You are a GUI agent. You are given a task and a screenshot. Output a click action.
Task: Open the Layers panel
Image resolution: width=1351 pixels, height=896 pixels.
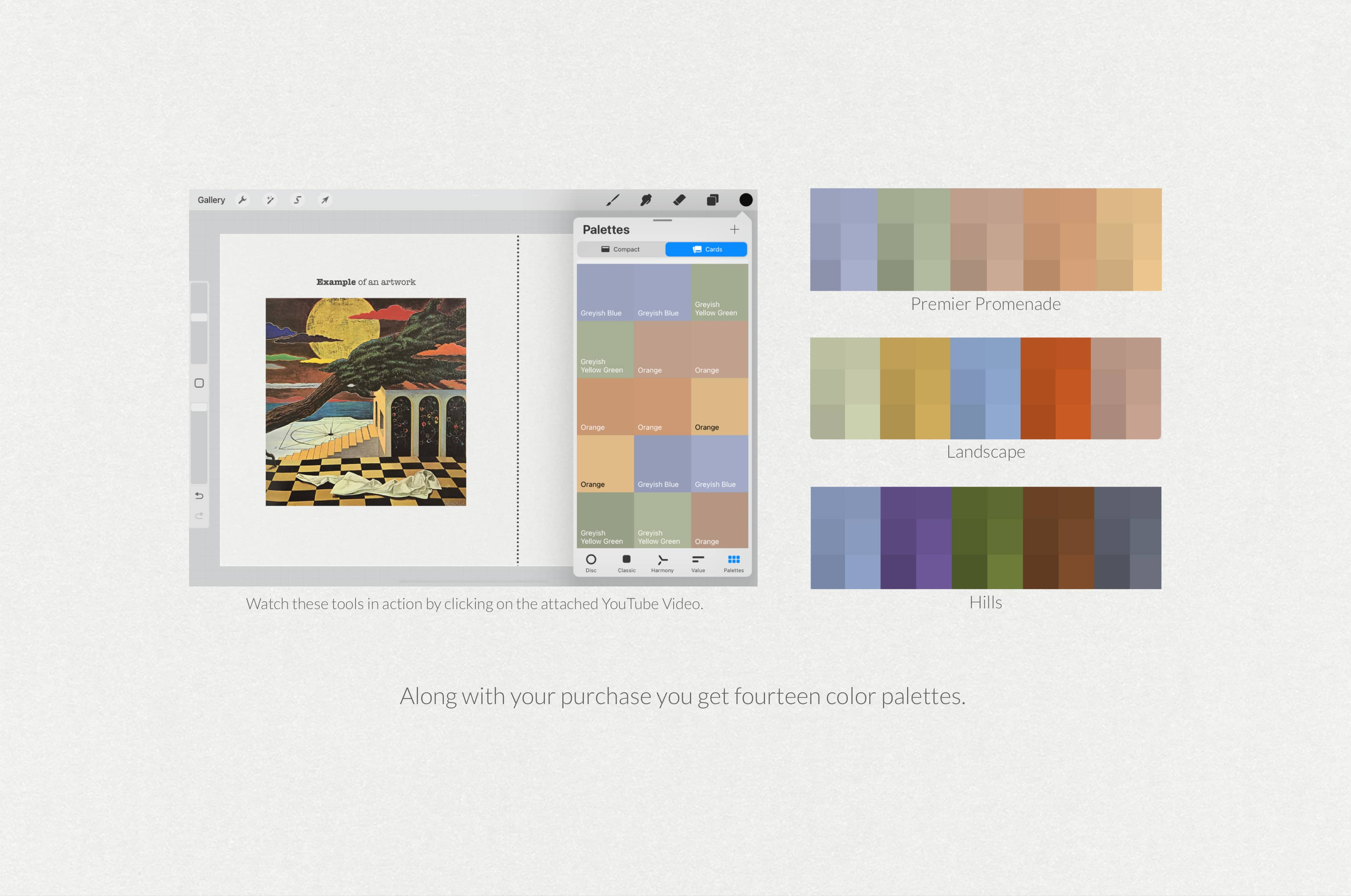click(712, 199)
